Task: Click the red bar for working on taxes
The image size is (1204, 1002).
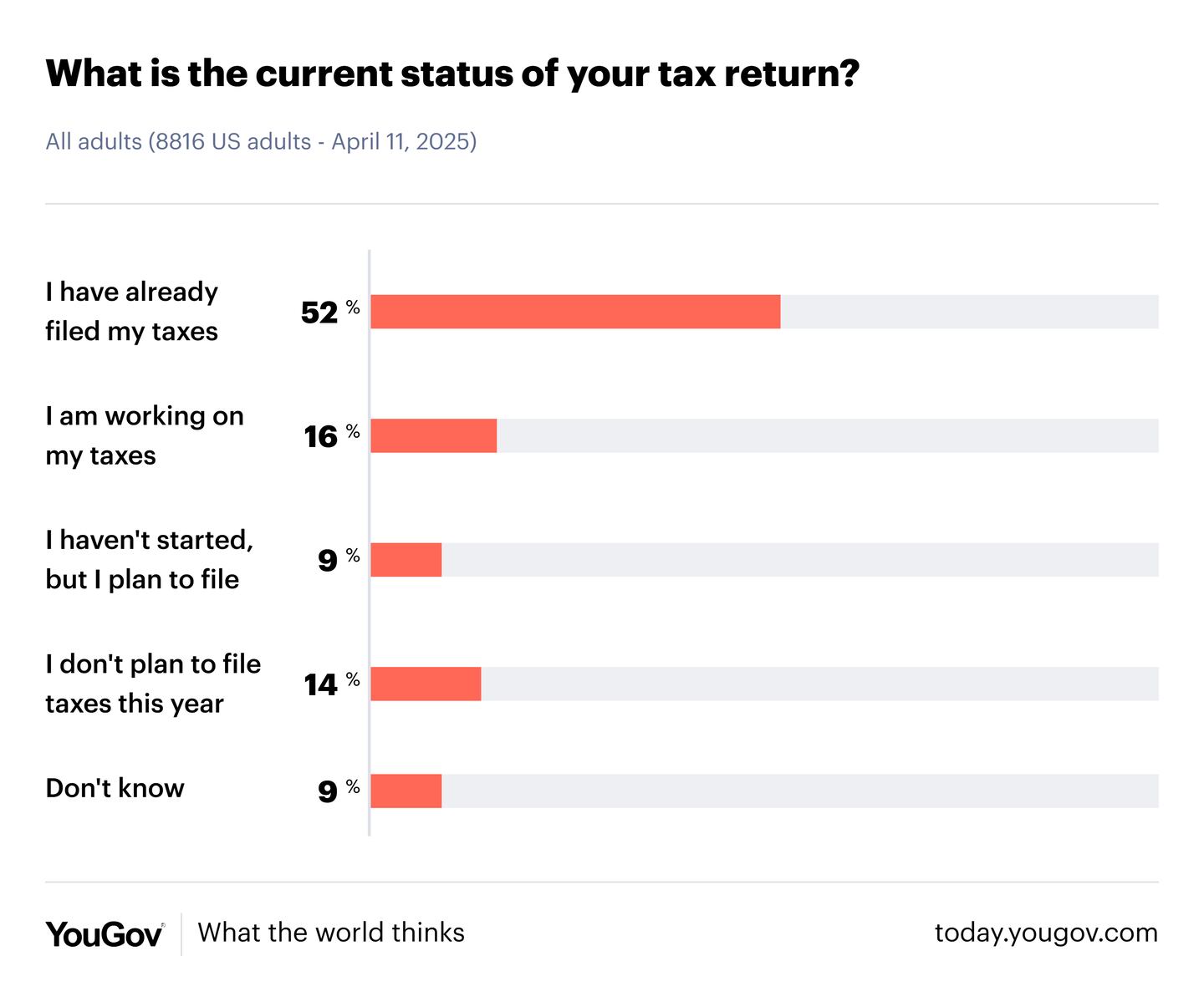Action: click(x=433, y=436)
